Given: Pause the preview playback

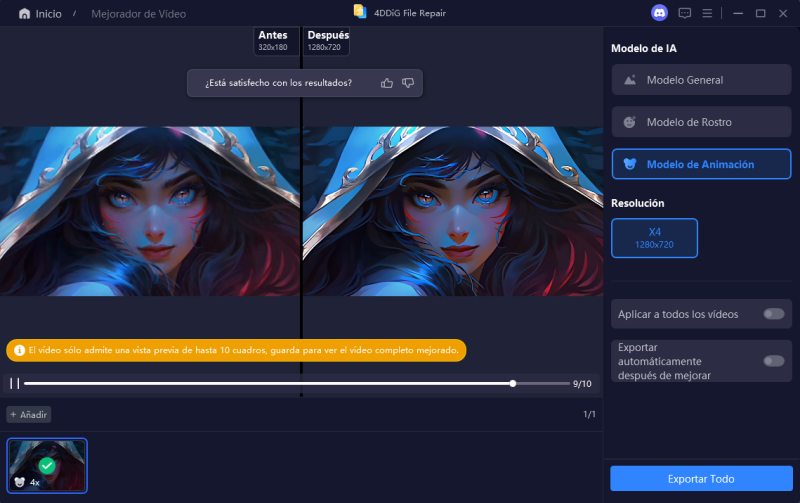Looking at the screenshot, I should pyautogui.click(x=14, y=384).
